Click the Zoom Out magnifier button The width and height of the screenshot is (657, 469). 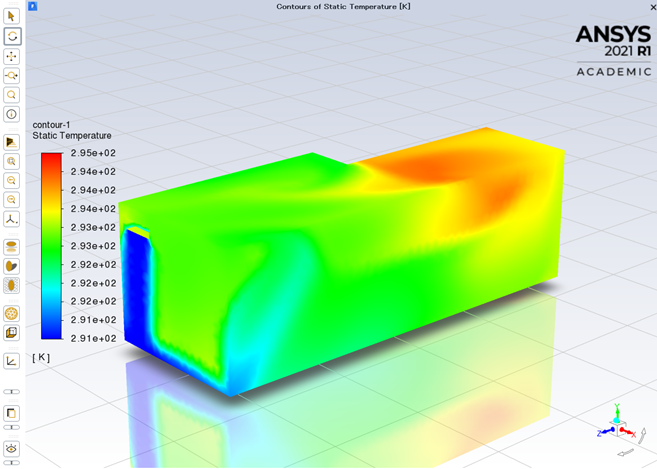tap(11, 200)
